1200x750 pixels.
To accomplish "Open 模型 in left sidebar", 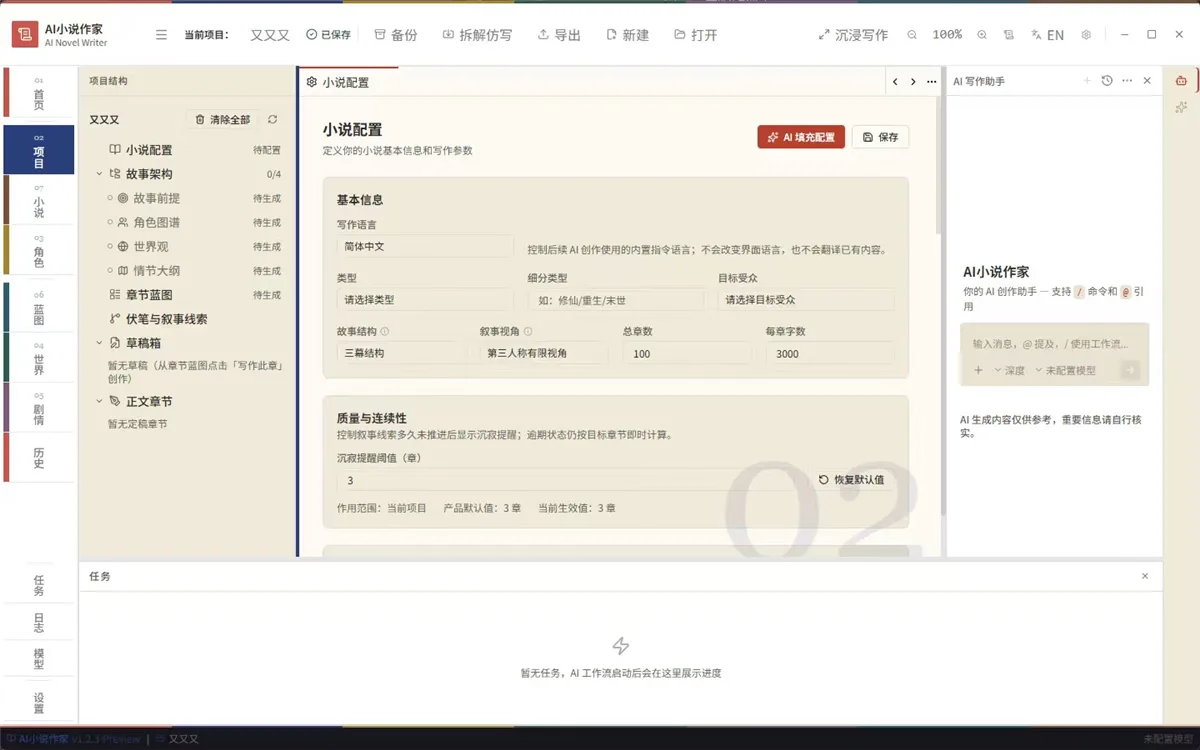I will 39,659.
